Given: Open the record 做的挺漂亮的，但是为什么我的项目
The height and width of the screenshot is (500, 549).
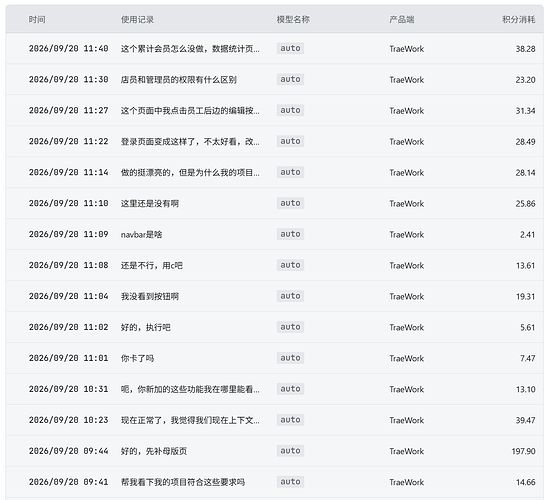Looking at the screenshot, I should 190,173.
